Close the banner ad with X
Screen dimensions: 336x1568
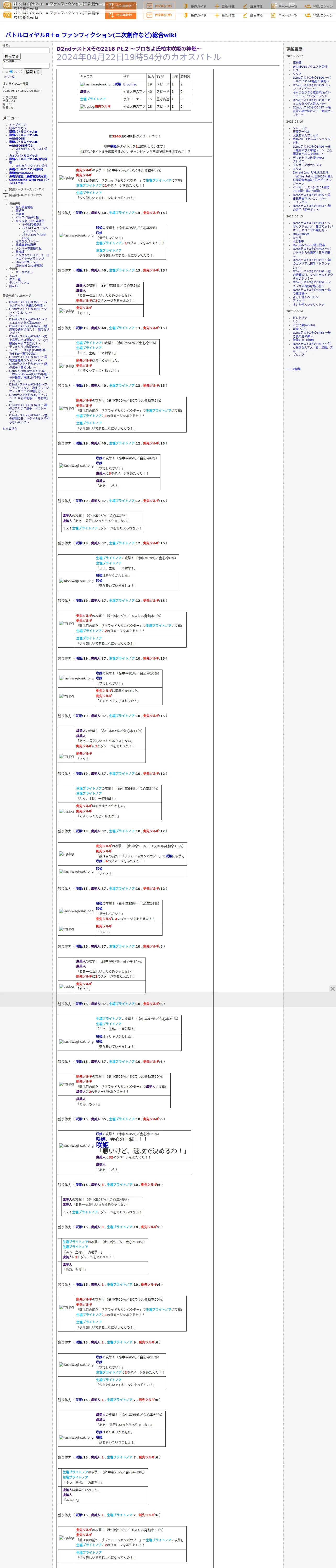point(332,989)
